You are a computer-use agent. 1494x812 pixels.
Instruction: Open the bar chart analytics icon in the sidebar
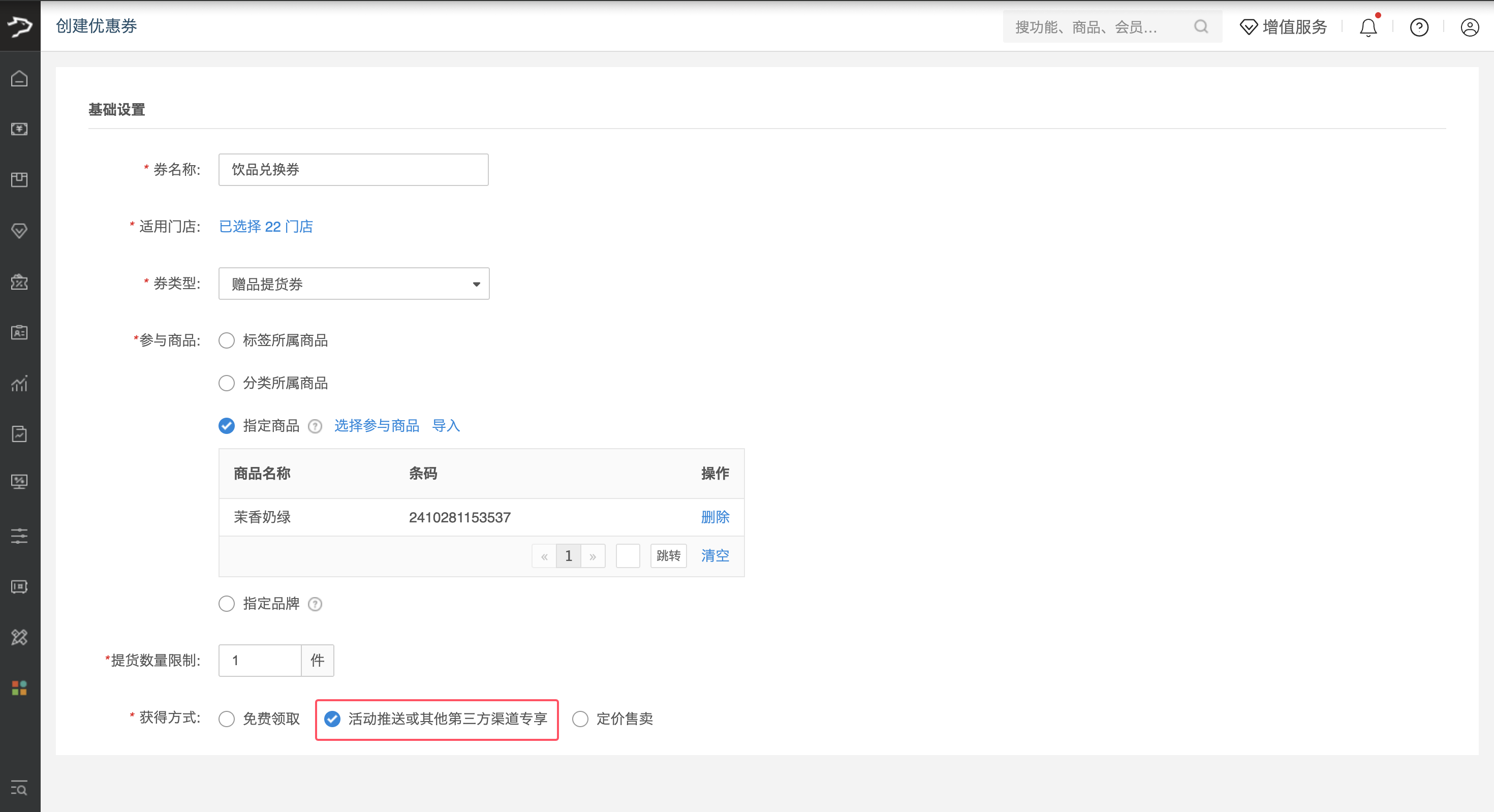click(x=20, y=383)
